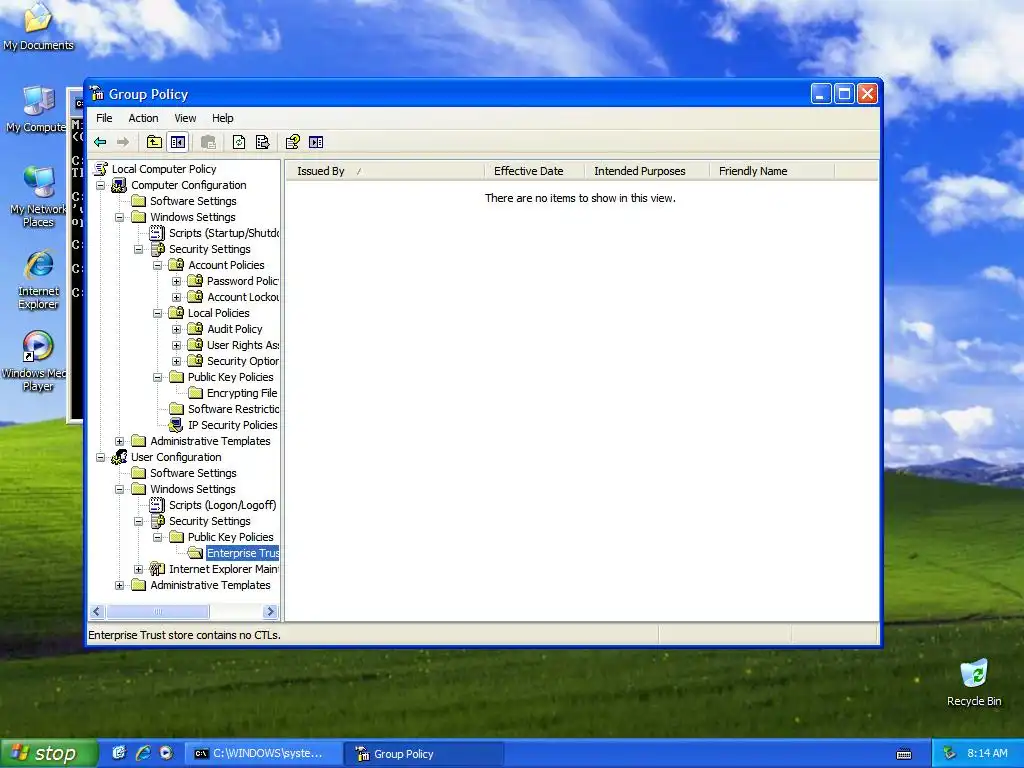This screenshot has height=768, width=1024.
Task: Click the 8:14 AM clock
Action: click(987, 753)
